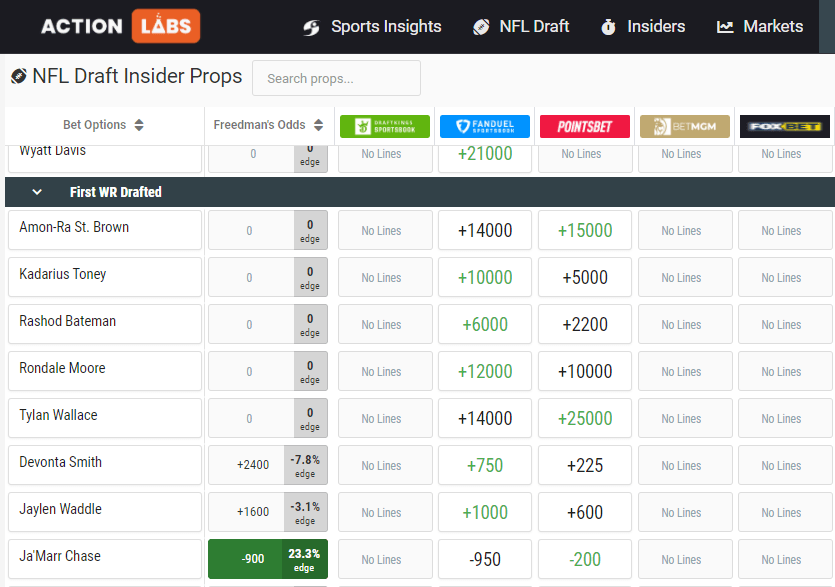Click Amon-Ra St. Brown 0 edge badge
Image resolution: width=835 pixels, height=587 pixels.
pyautogui.click(x=310, y=231)
